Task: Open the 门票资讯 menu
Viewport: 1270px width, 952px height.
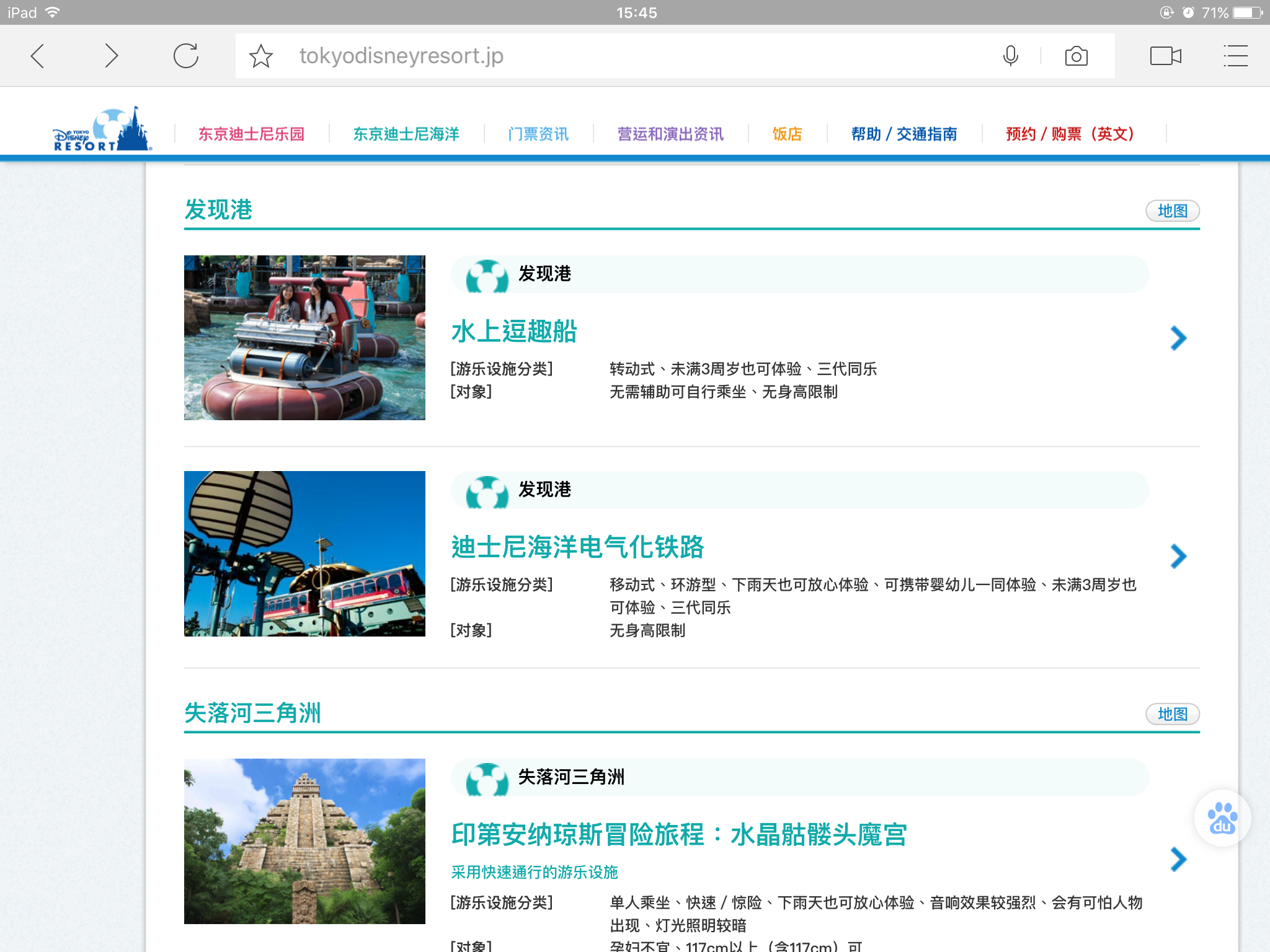Action: coord(538,134)
